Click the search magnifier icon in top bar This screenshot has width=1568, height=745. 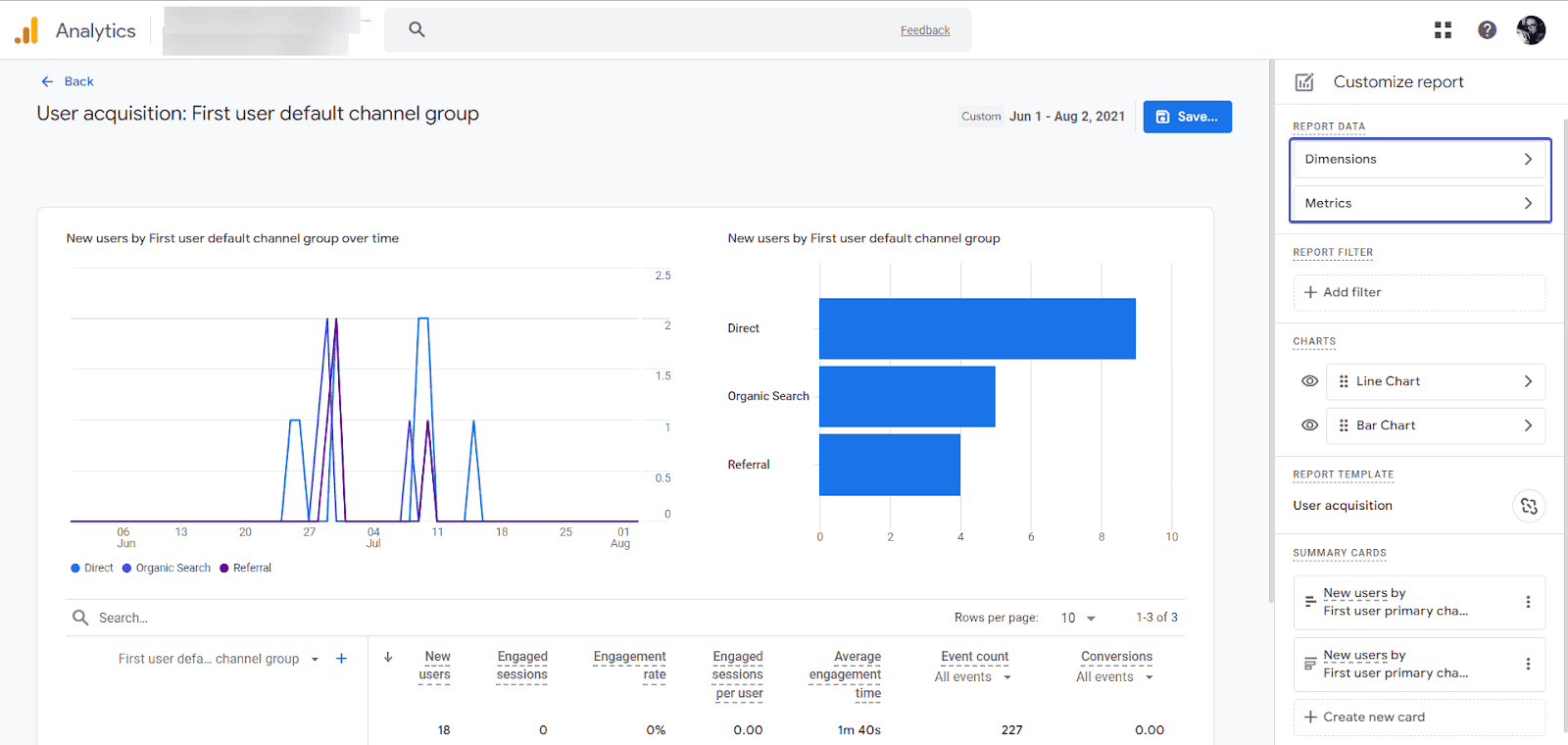click(416, 29)
